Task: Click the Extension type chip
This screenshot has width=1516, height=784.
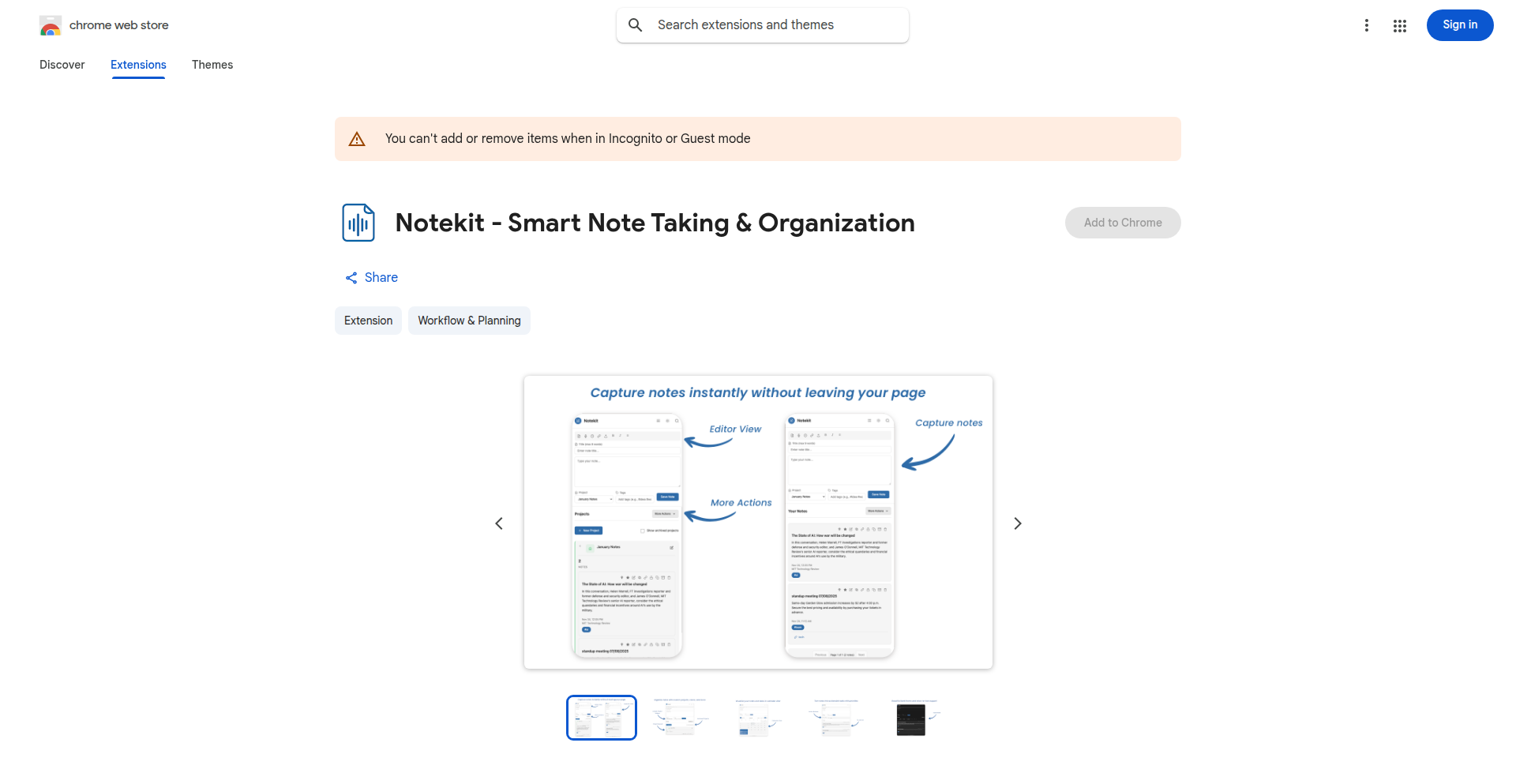Action: 368,321
